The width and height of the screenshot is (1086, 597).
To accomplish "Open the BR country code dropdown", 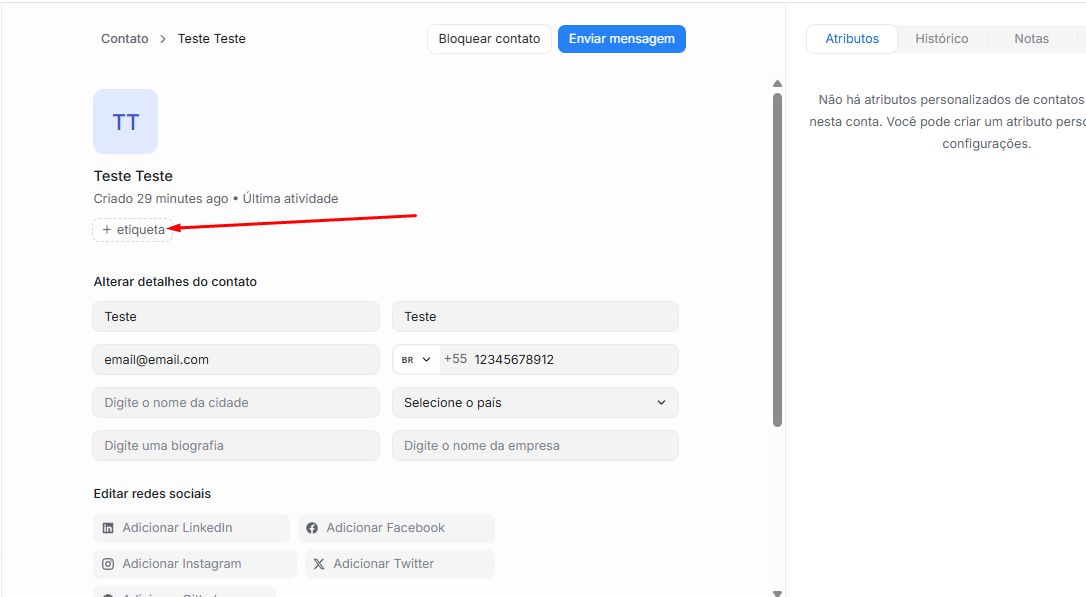I will click(x=416, y=360).
